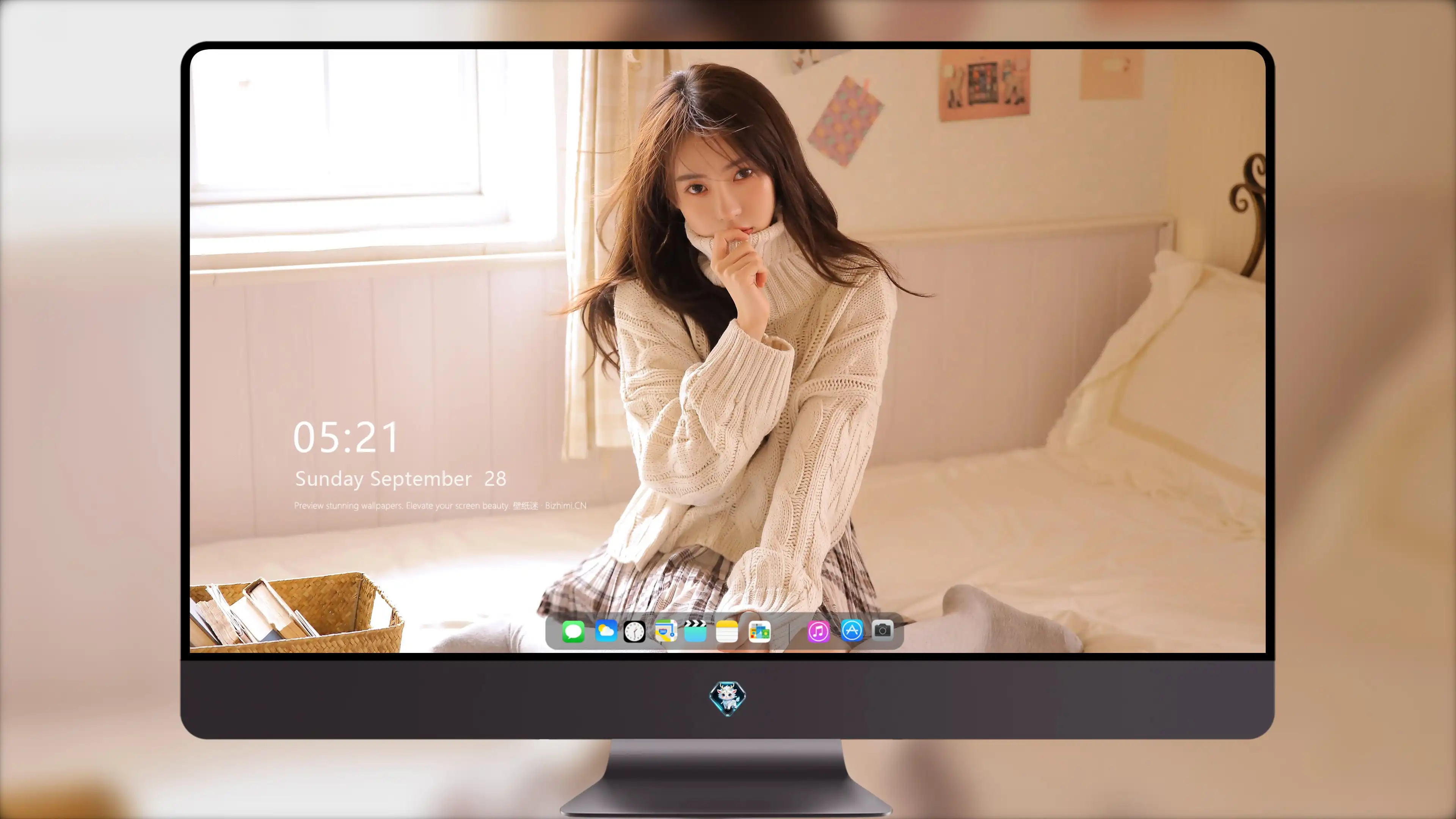The image size is (1456, 819).
Task: Click the 'Preview stunning wallpapers' caption
Action: point(440,506)
